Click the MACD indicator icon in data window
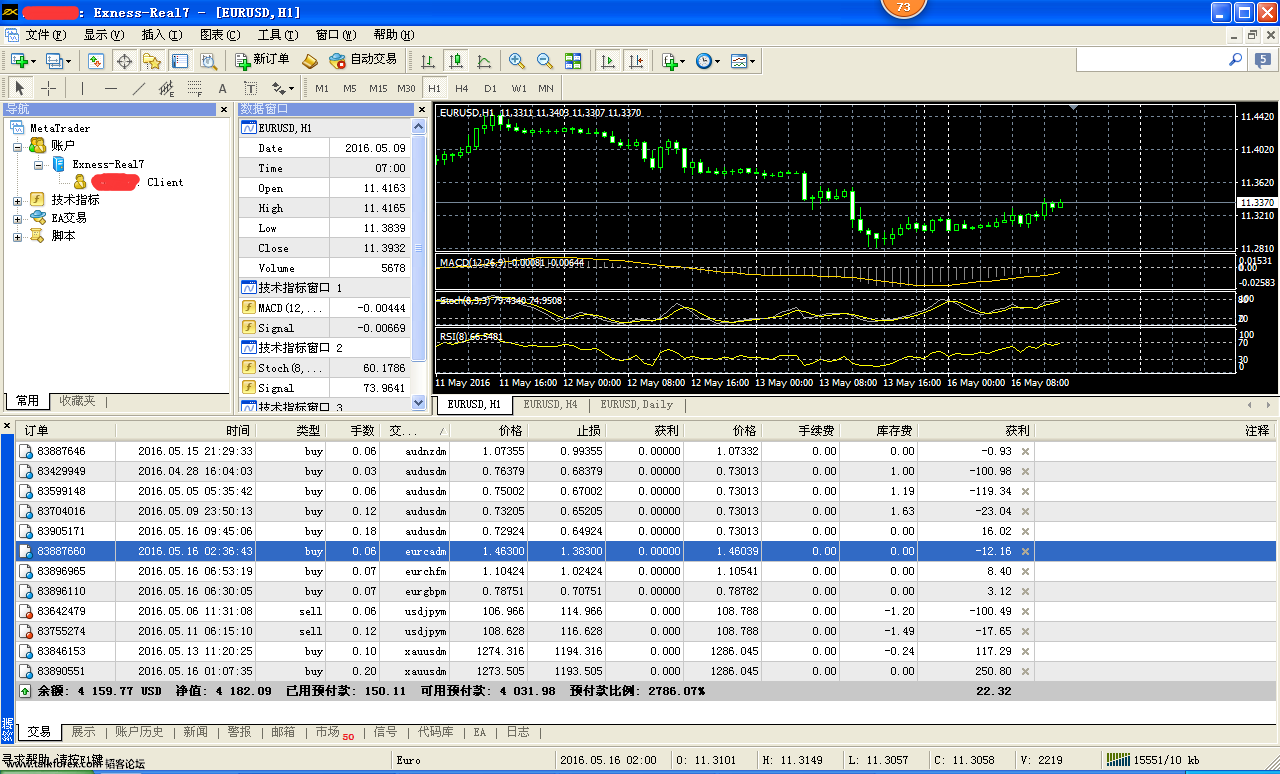 click(x=249, y=307)
